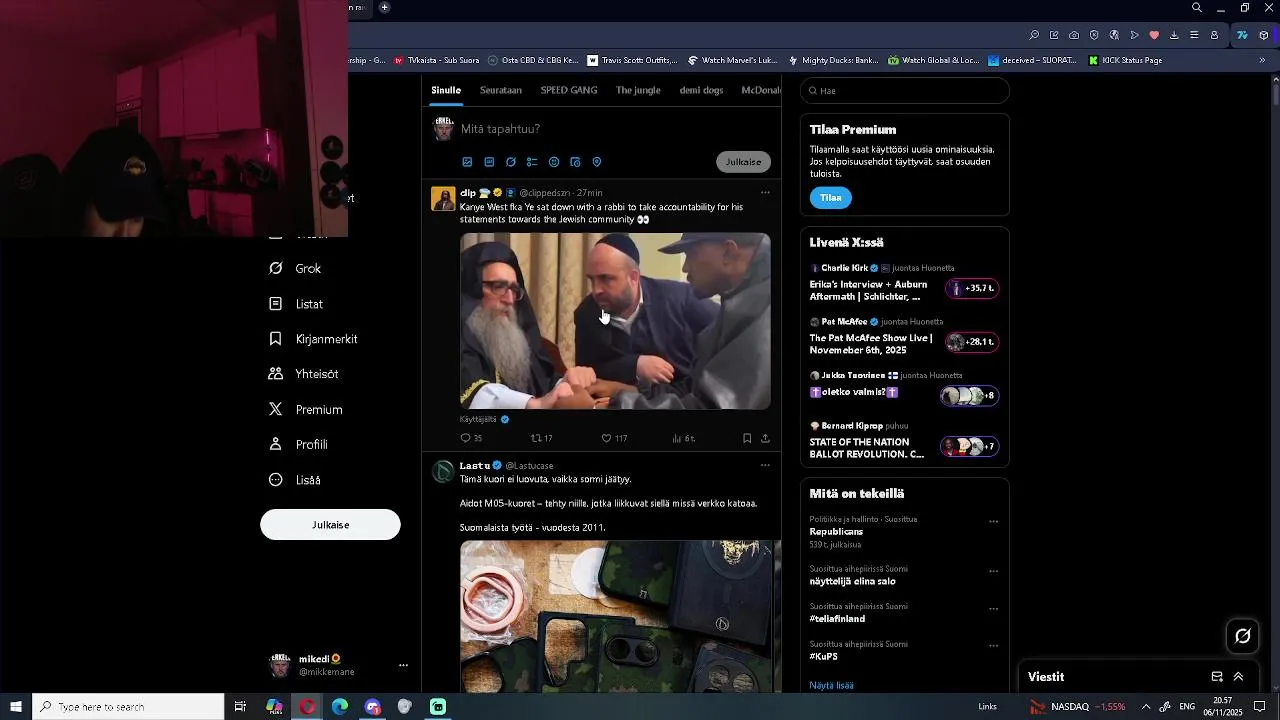The width and height of the screenshot is (1280, 720).
Task: Reply to the clippedszn post
Action: tap(471, 438)
